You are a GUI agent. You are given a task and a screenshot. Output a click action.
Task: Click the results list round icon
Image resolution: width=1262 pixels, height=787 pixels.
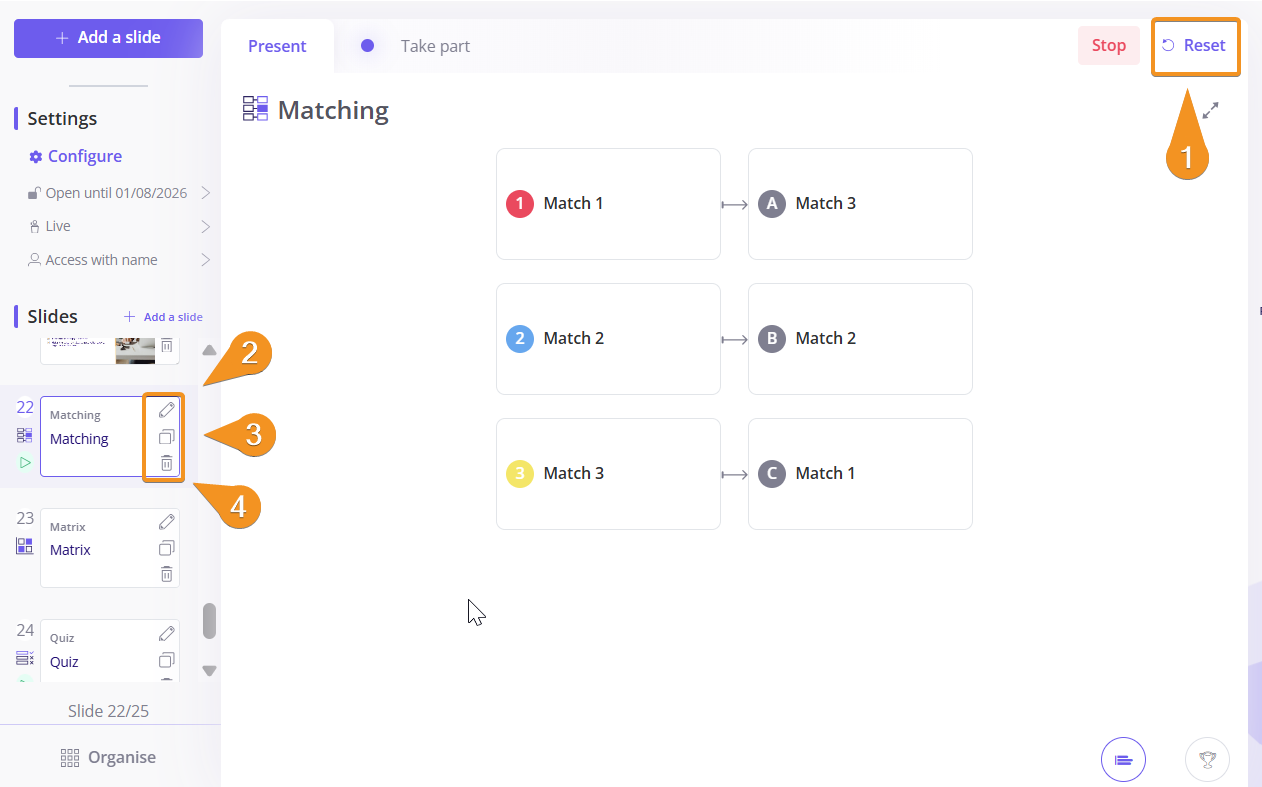coord(1123,760)
